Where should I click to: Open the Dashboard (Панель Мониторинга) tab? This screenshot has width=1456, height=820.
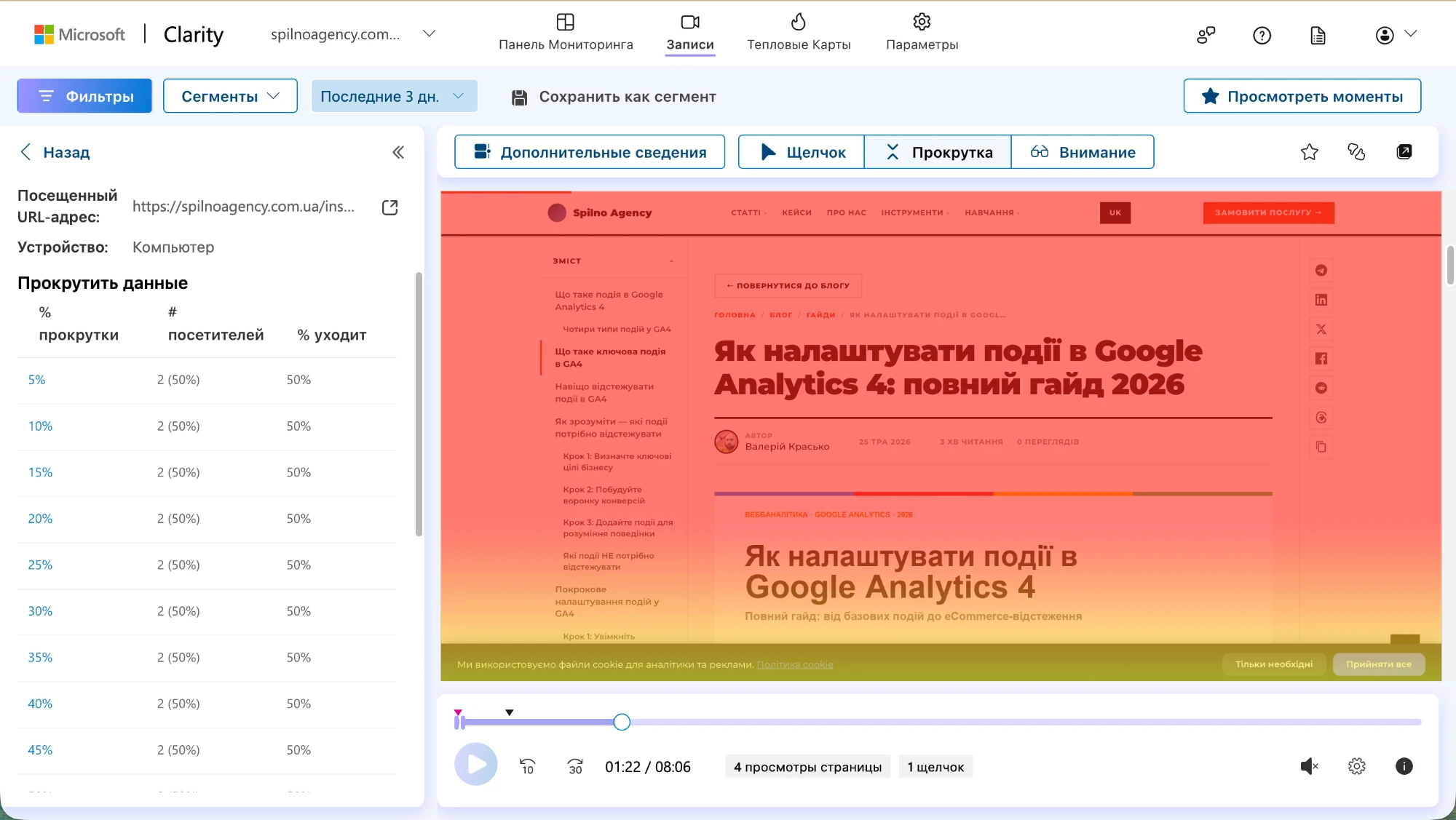click(566, 33)
